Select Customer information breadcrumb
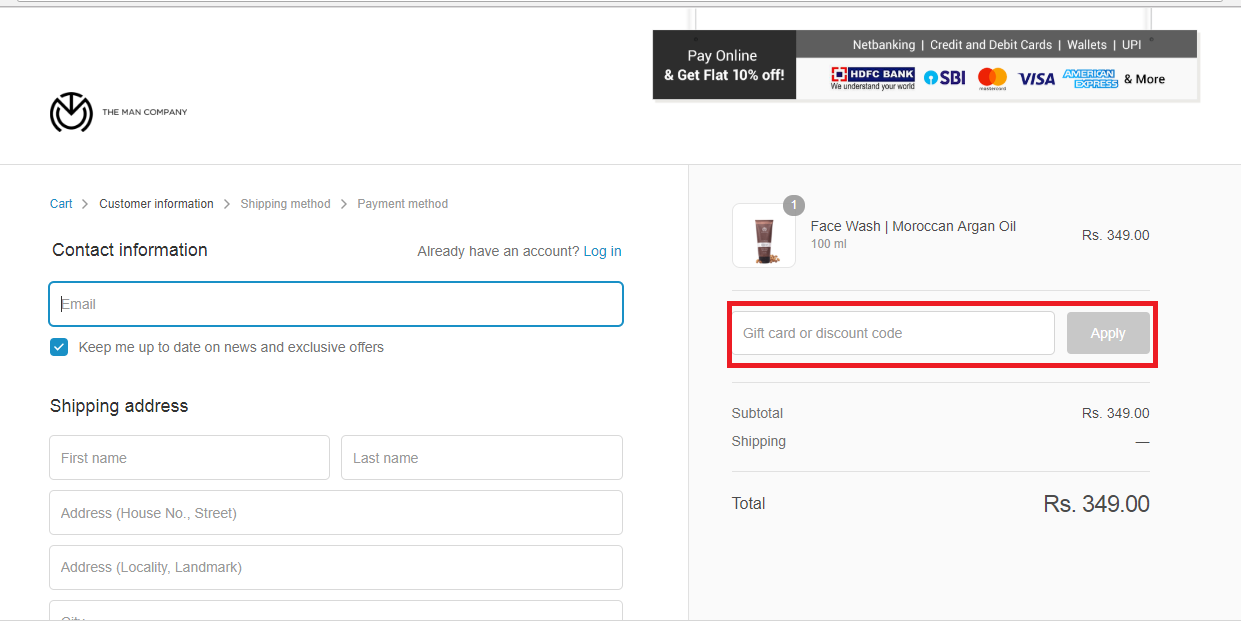The height and width of the screenshot is (621, 1241). tap(156, 204)
